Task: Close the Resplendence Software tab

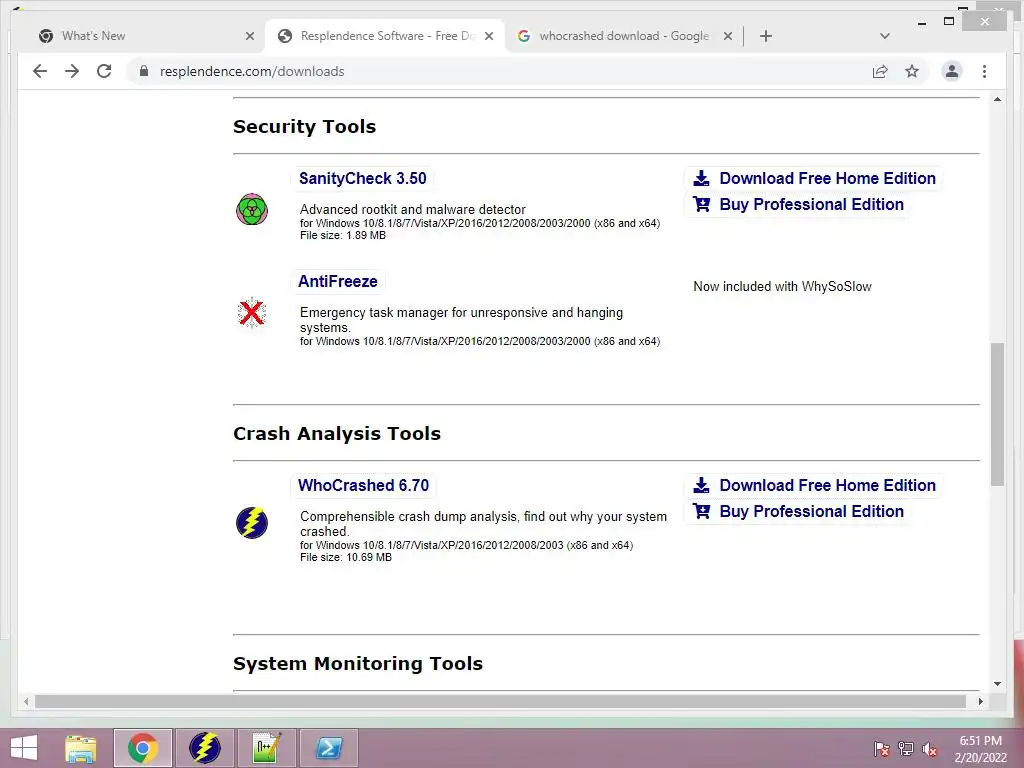Action: click(488, 36)
